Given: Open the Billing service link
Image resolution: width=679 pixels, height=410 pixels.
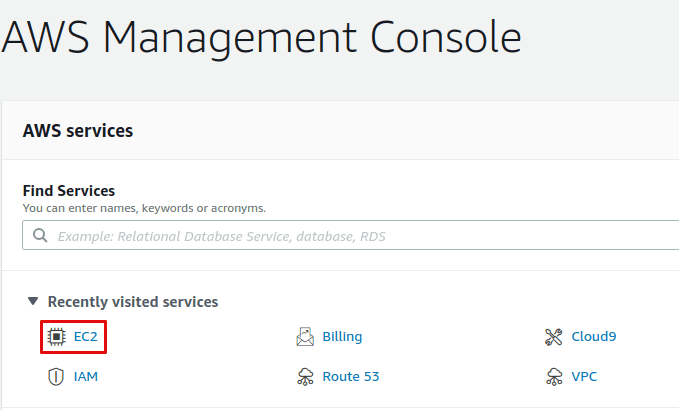Looking at the screenshot, I should click(342, 337).
